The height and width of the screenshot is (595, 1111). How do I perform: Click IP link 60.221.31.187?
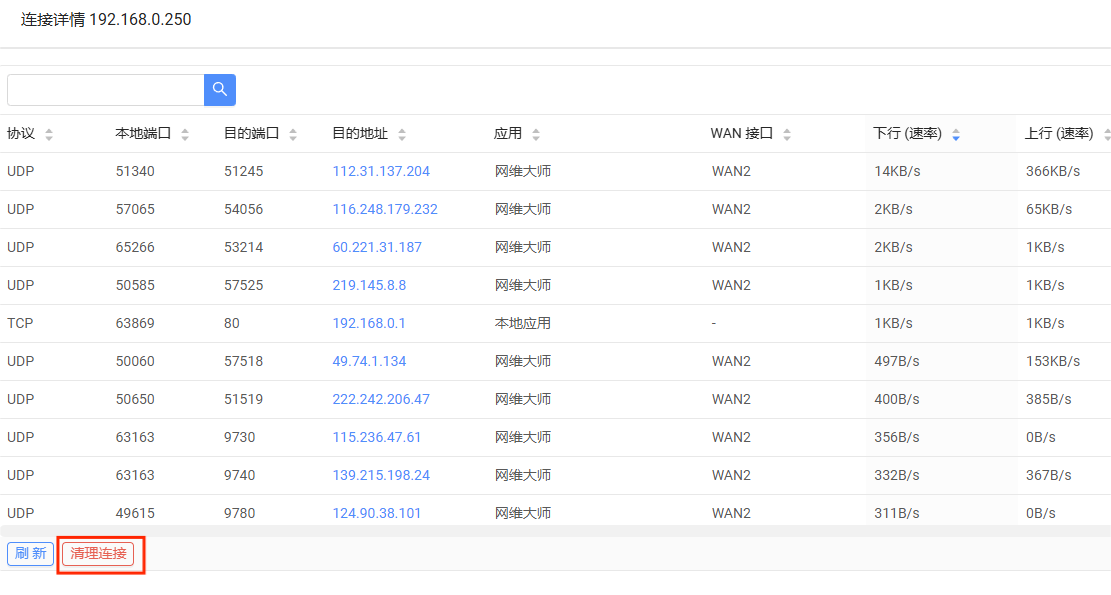(377, 247)
